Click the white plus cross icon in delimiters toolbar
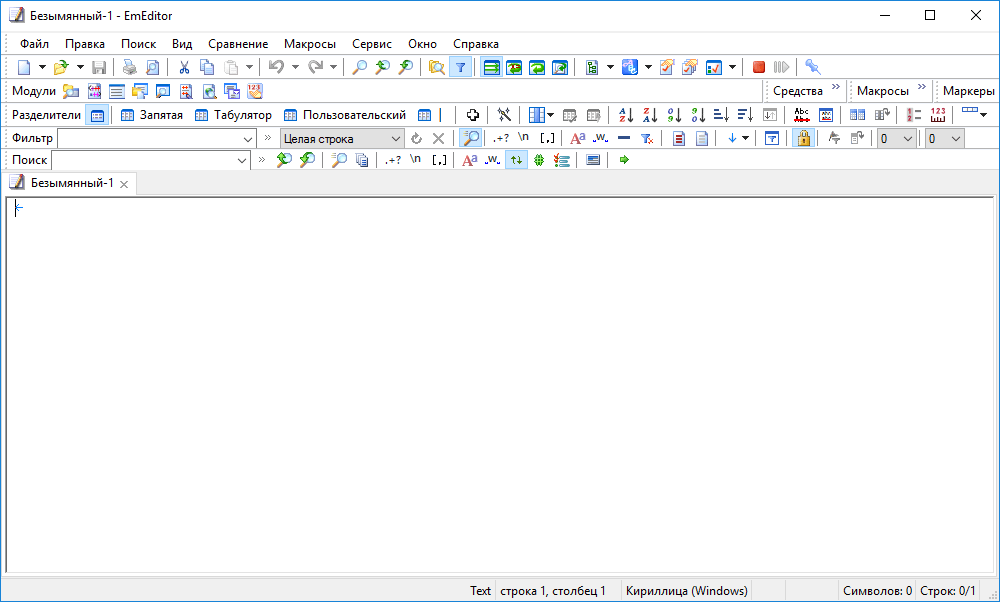This screenshot has height=602, width=1000. click(473, 115)
